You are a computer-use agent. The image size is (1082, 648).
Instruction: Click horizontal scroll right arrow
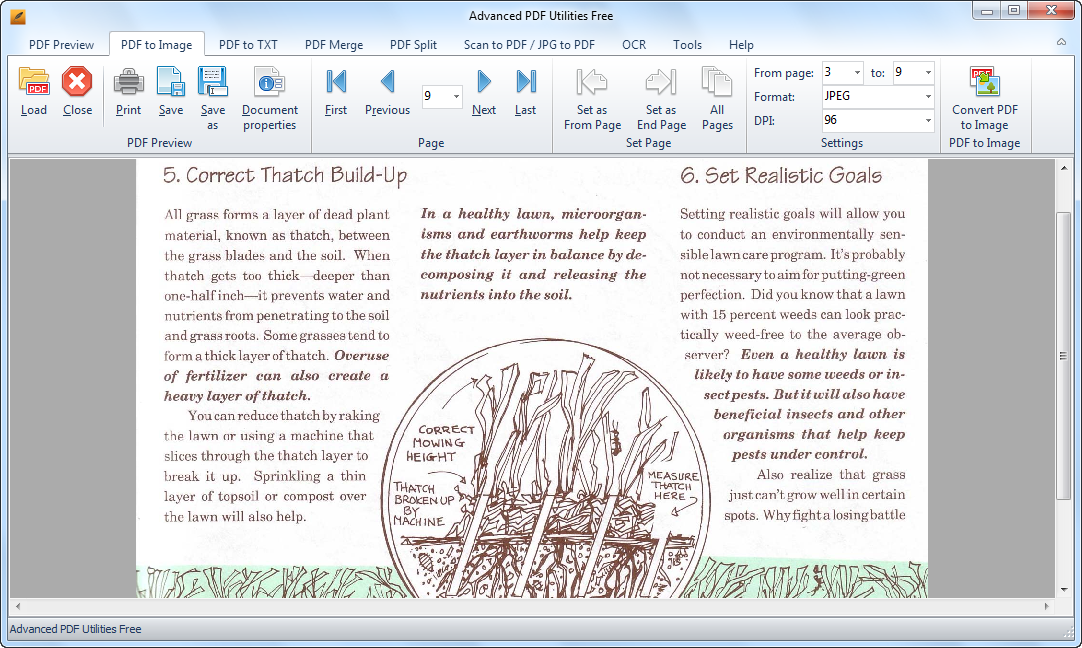[1047, 607]
